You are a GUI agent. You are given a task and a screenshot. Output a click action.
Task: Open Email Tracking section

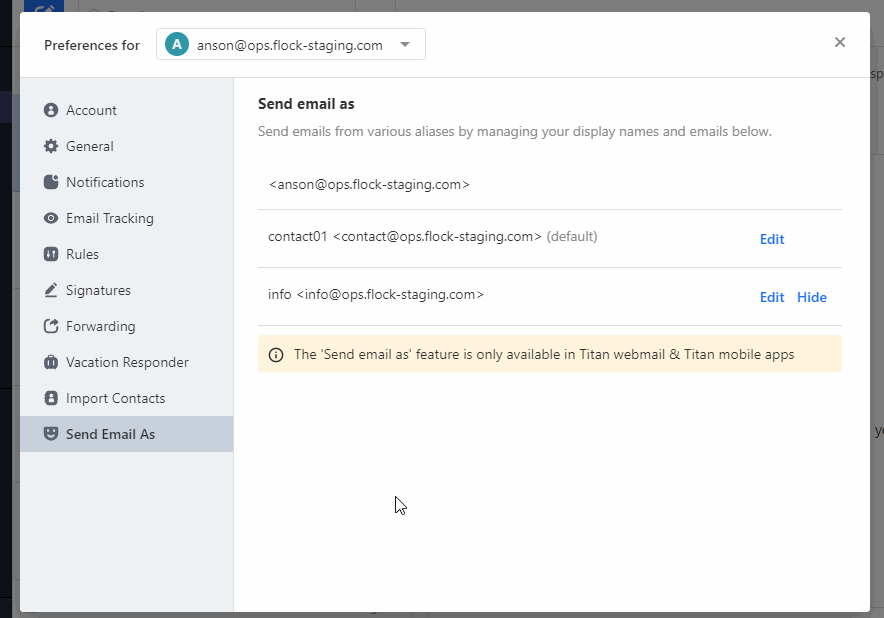[127, 218]
